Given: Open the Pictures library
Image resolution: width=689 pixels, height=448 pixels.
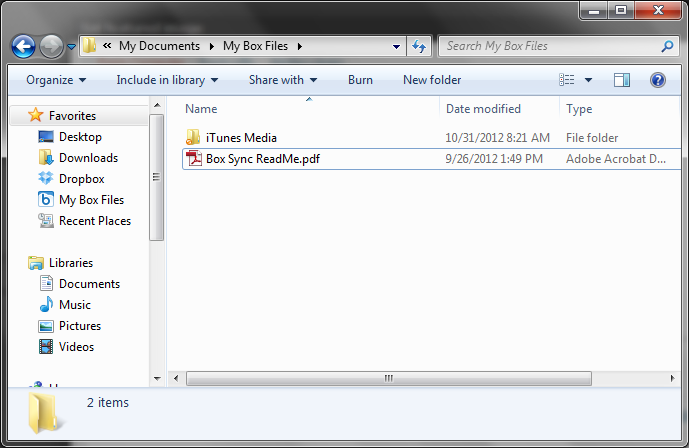Looking at the screenshot, I should click(80, 326).
